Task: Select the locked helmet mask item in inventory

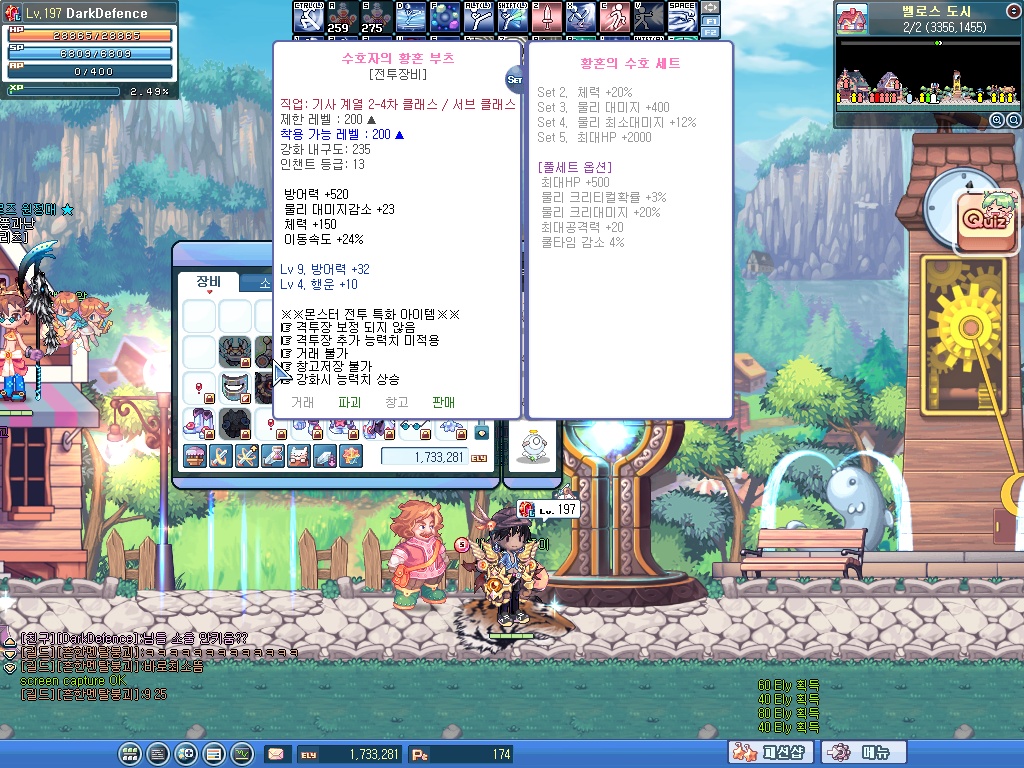Action: 235,353
